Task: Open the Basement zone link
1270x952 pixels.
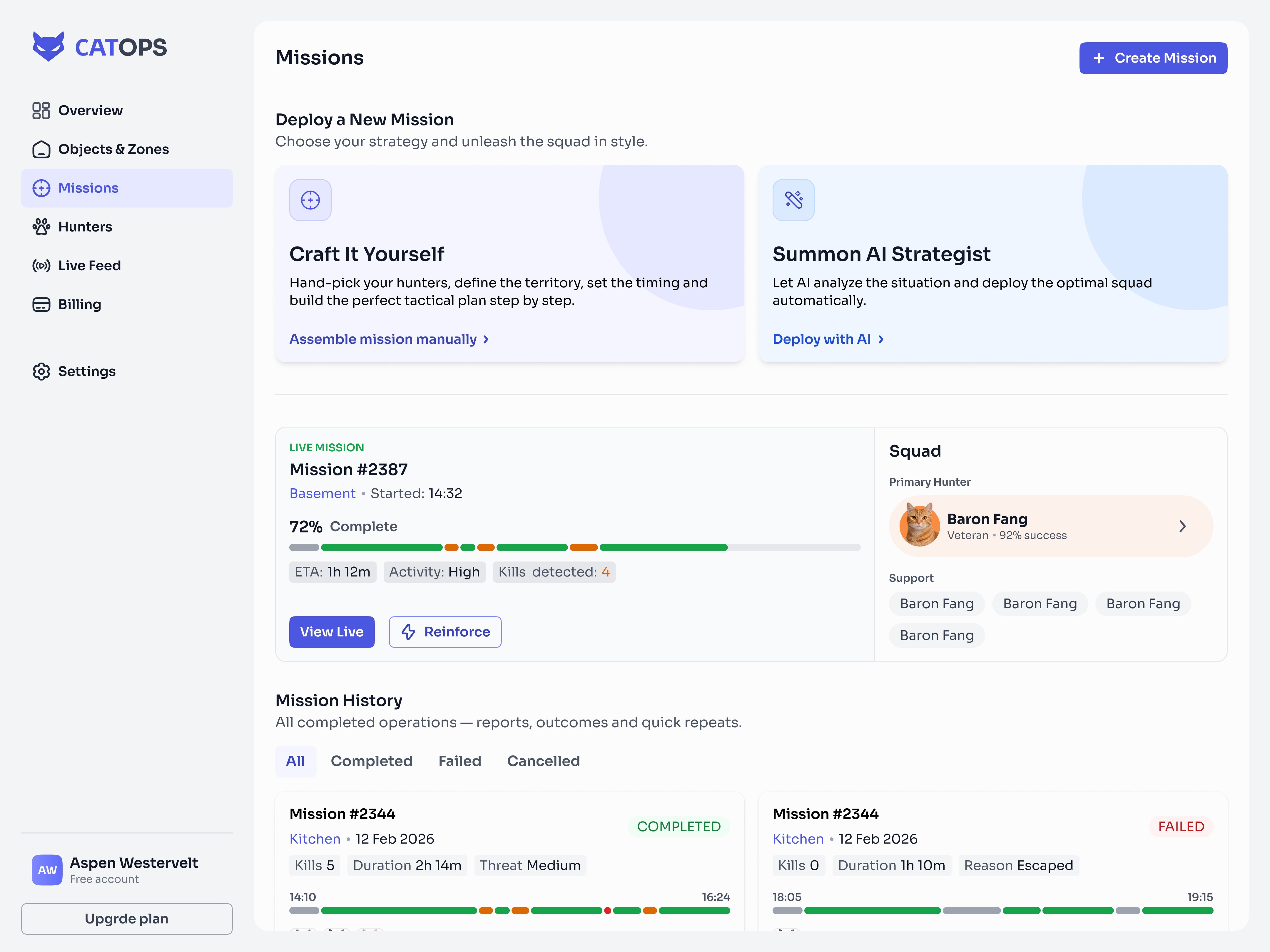Action: coord(322,494)
